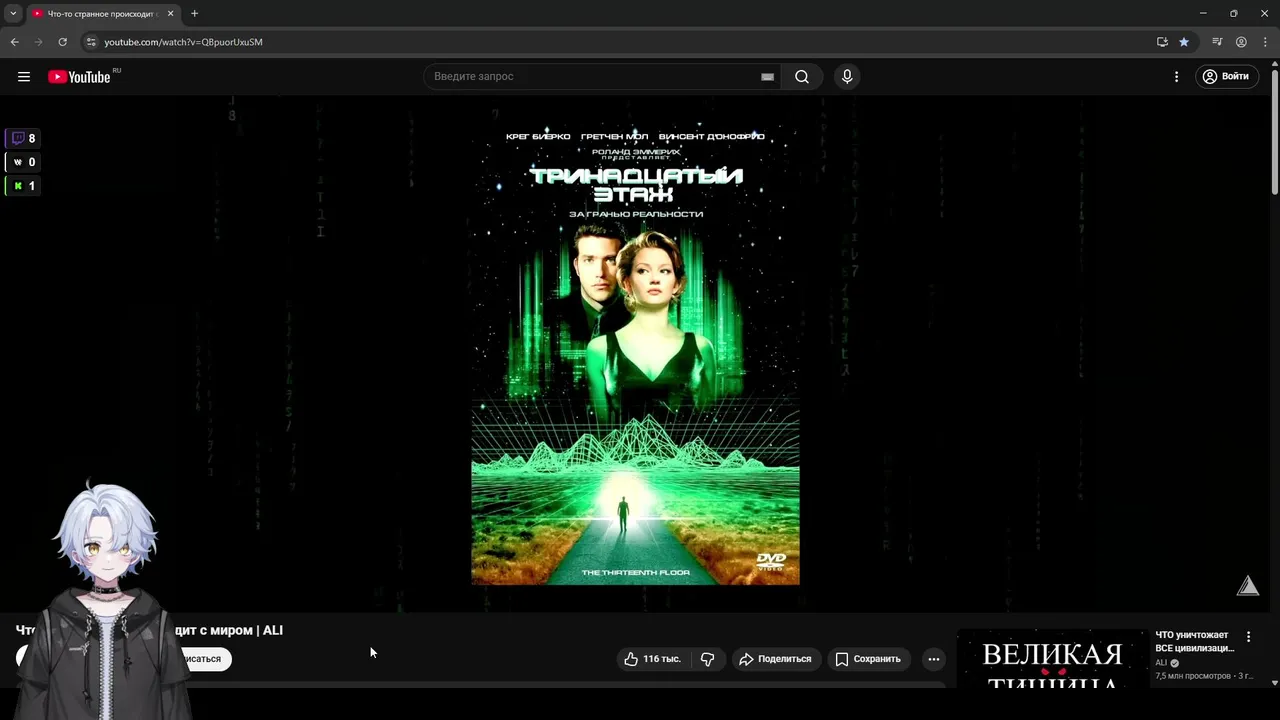Open the on-screen keyboard icon in search box

pyautogui.click(x=767, y=77)
